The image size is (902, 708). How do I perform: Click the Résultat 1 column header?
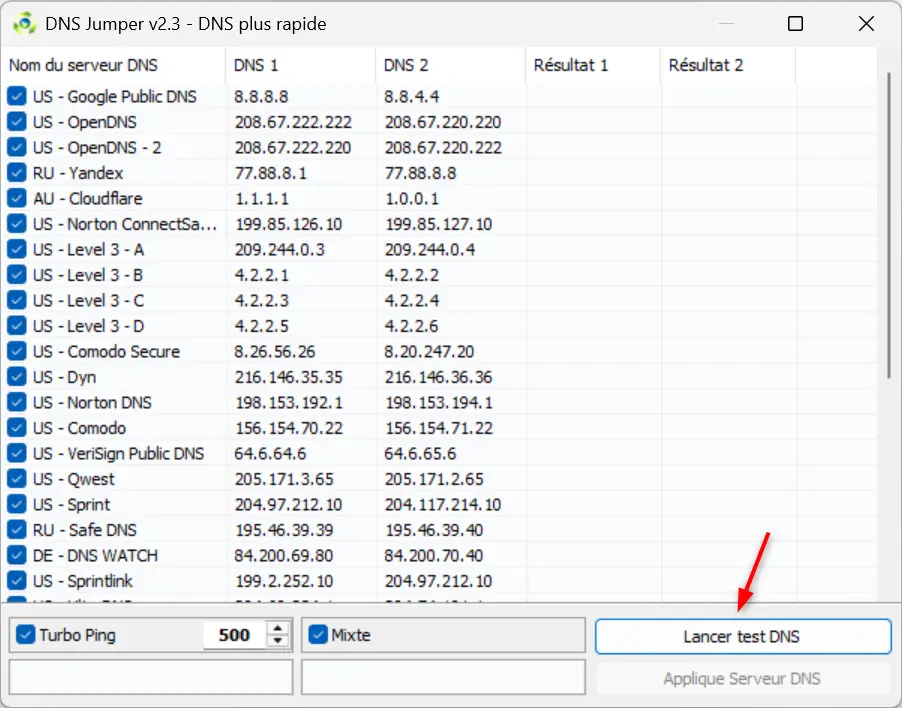point(593,65)
